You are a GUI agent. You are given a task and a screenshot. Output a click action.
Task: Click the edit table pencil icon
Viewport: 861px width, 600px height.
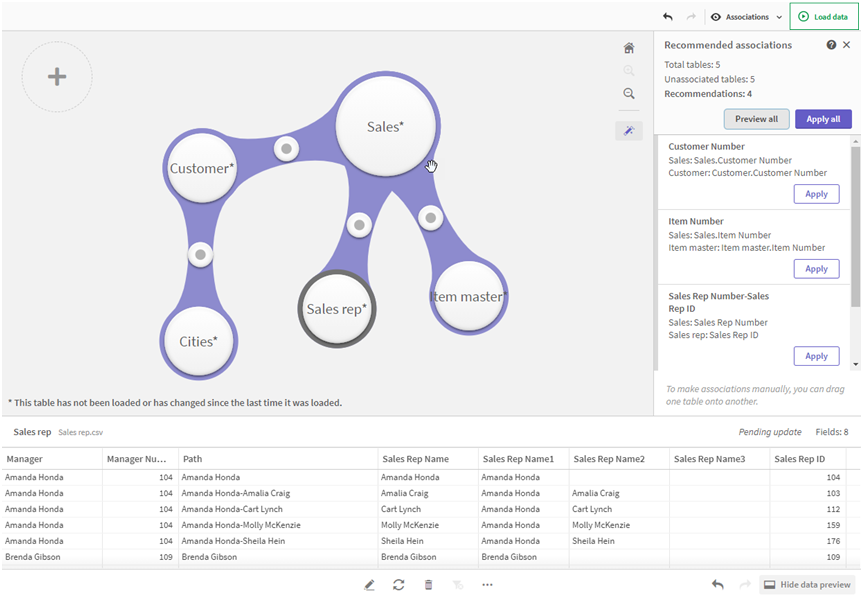(x=369, y=585)
